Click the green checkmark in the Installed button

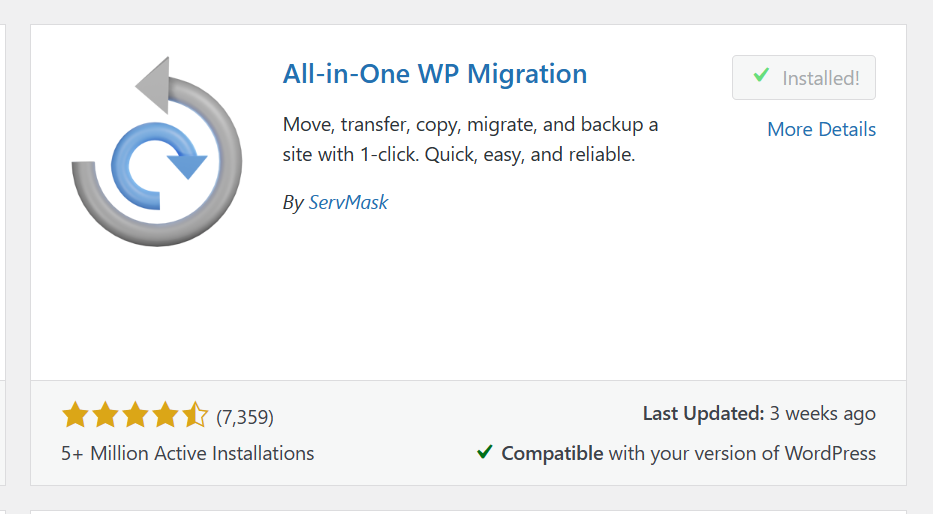click(x=761, y=75)
